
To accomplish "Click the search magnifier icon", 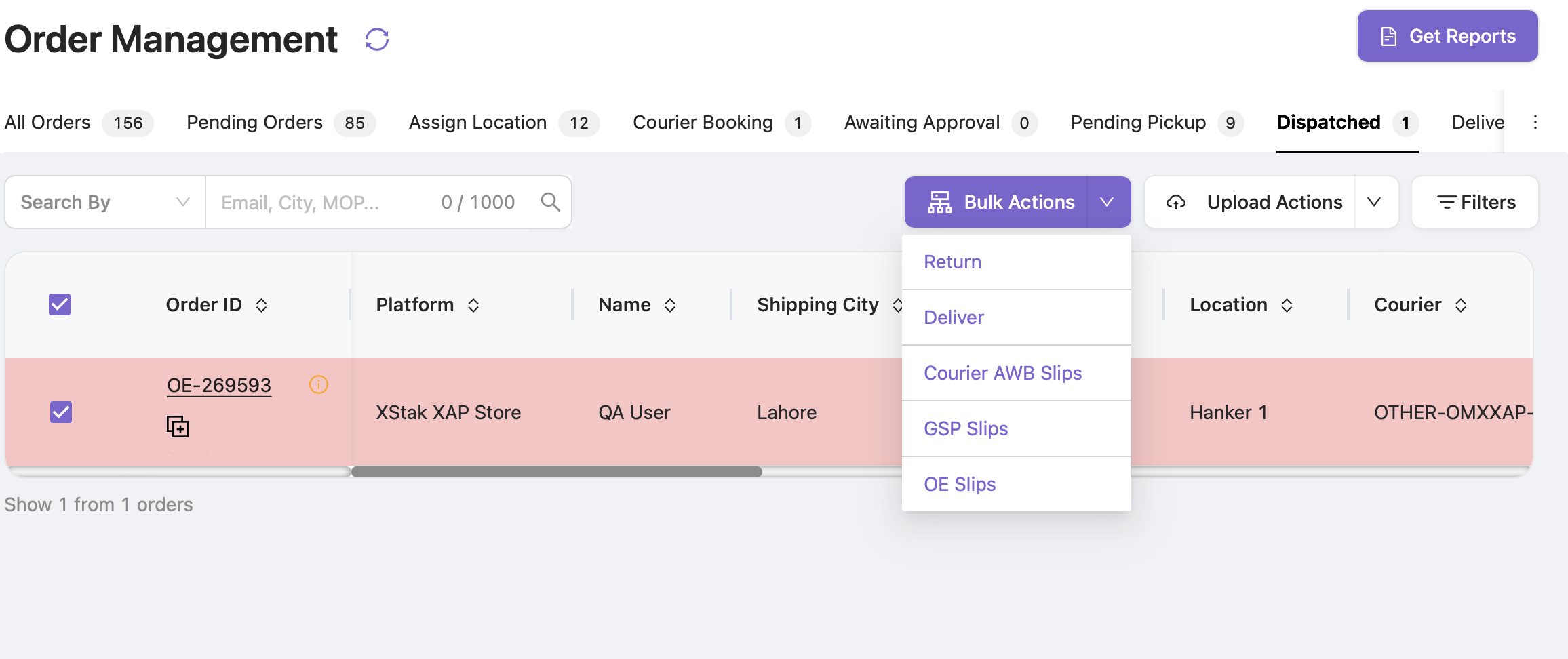I will pos(550,201).
